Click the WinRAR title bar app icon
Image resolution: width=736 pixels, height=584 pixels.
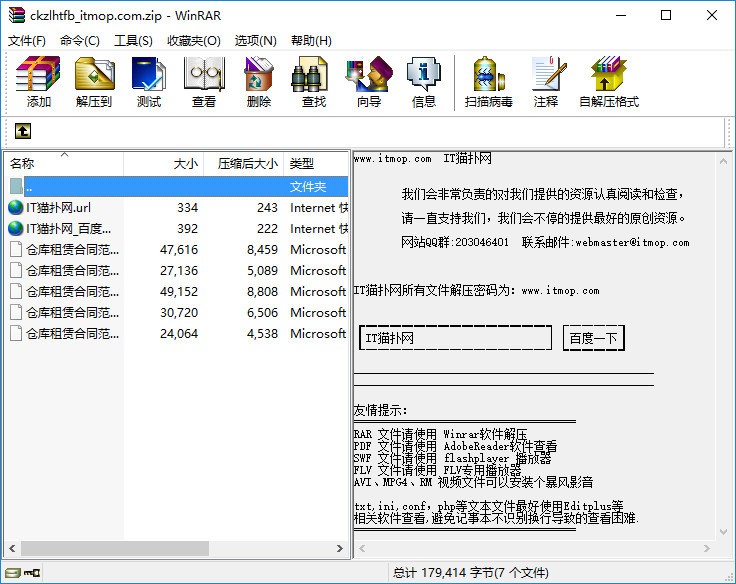[x=16, y=15]
